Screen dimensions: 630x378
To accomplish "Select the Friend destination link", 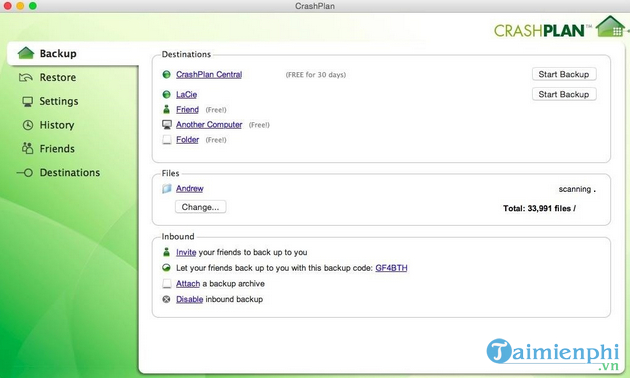I will click(187, 109).
